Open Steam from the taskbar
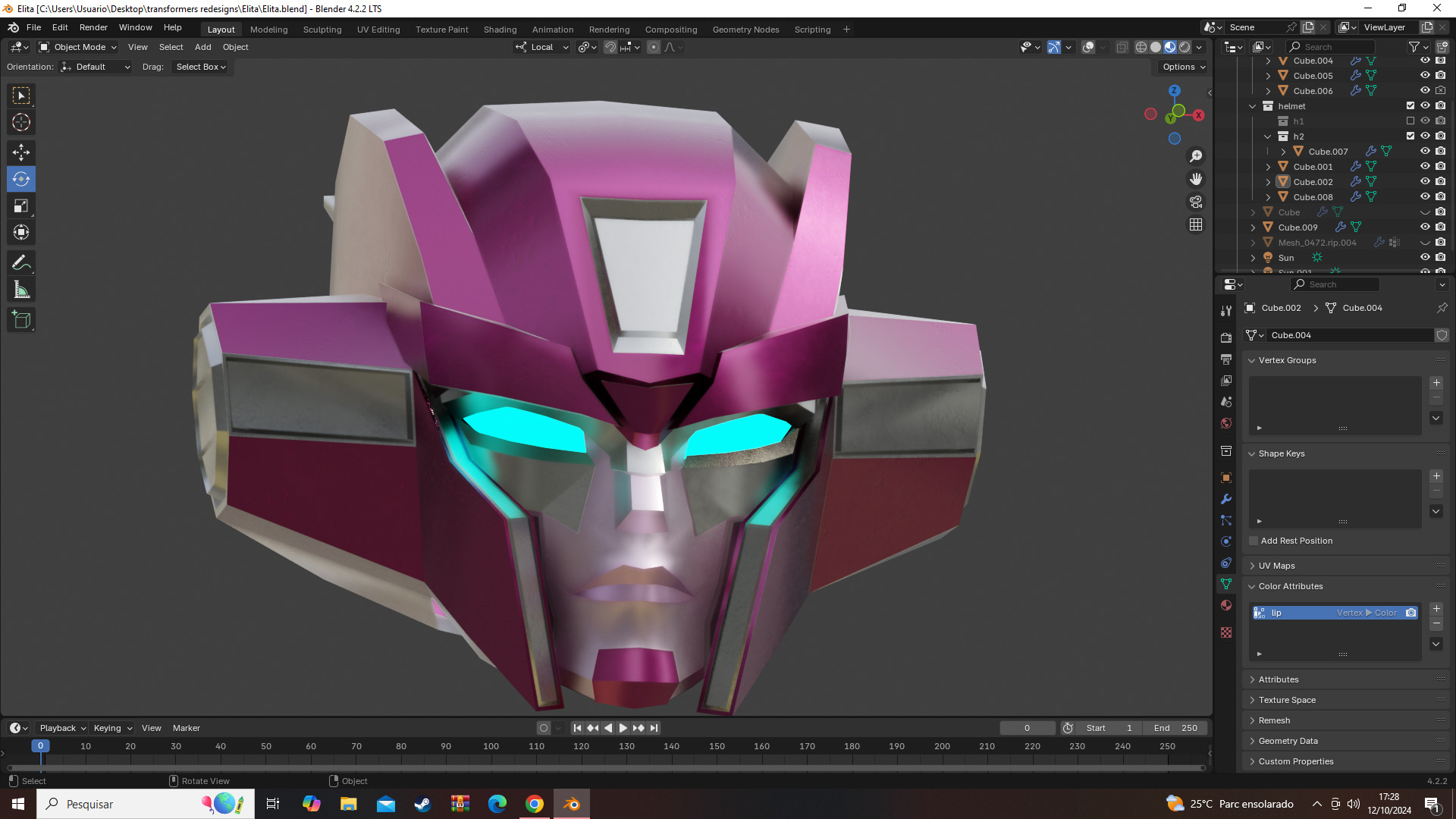This screenshot has height=819, width=1456. point(423,804)
